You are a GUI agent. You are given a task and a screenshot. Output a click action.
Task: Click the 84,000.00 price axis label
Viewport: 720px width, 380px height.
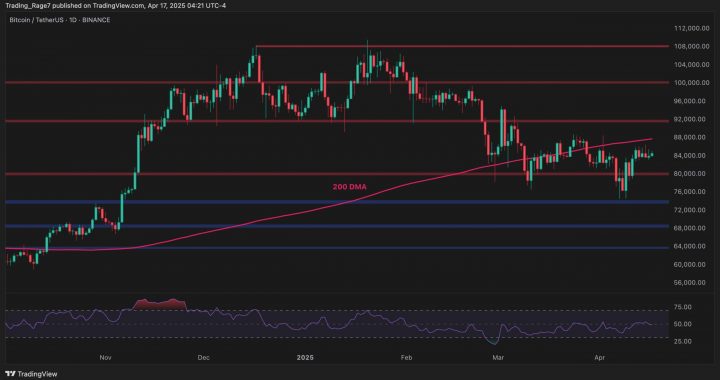(x=691, y=156)
